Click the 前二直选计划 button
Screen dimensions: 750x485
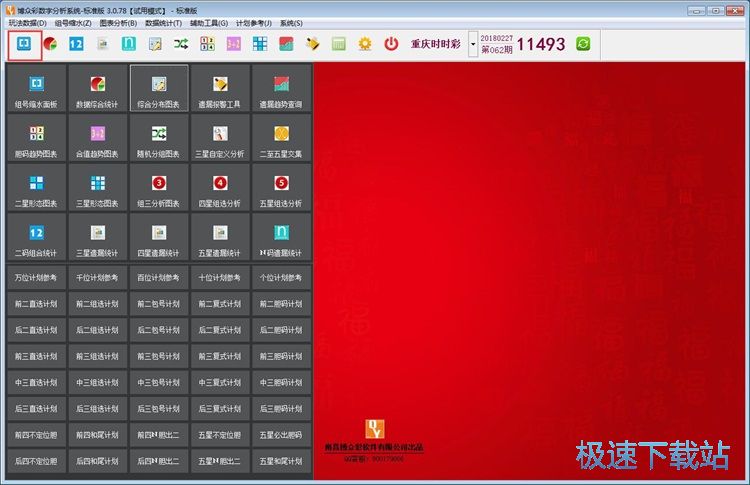click(36, 304)
